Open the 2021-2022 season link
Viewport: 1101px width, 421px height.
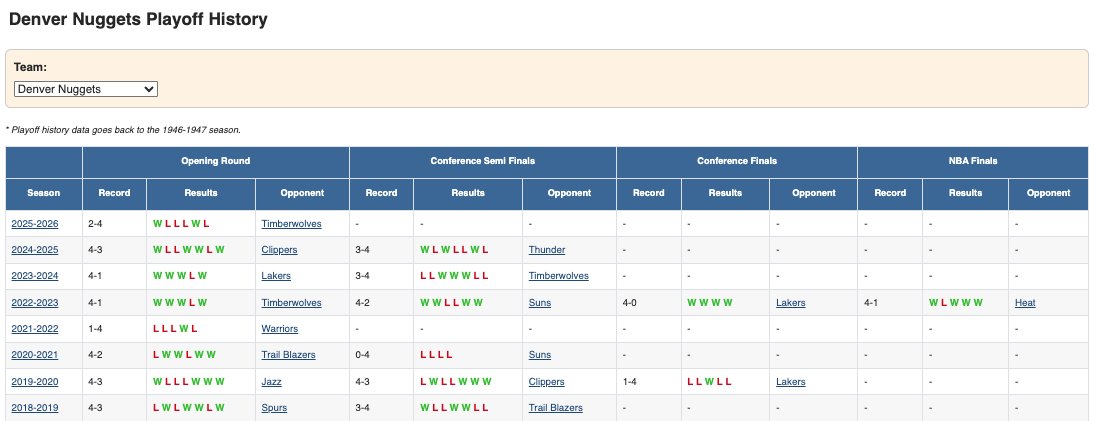coord(34,328)
